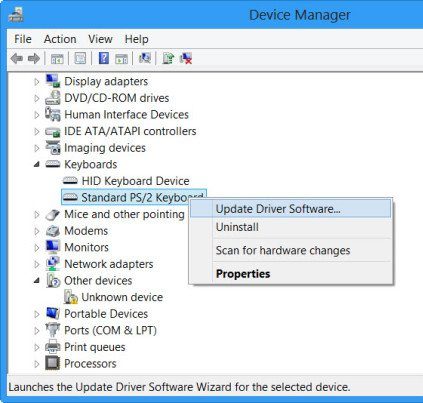Image resolution: width=423 pixels, height=403 pixels.
Task: Click the Show/Hide console tree toolbar icon
Action: 57,59
